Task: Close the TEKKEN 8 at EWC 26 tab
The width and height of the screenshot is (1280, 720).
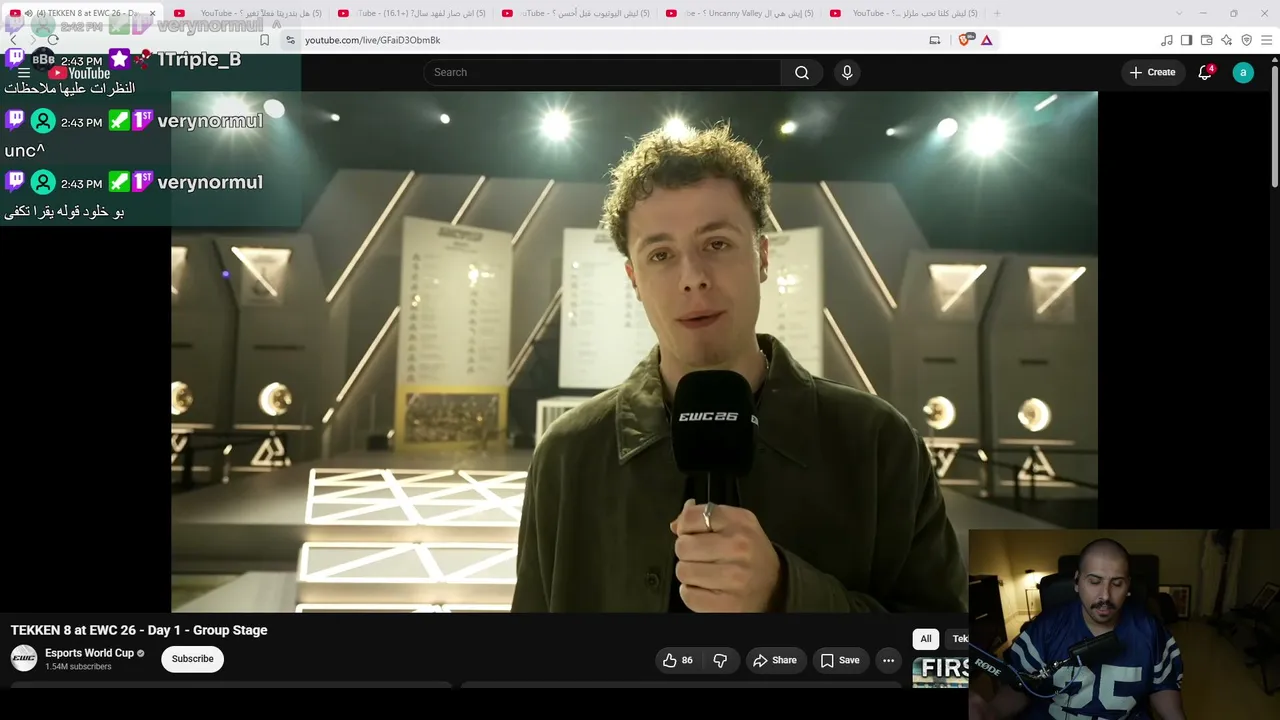Action: pyautogui.click(x=152, y=13)
